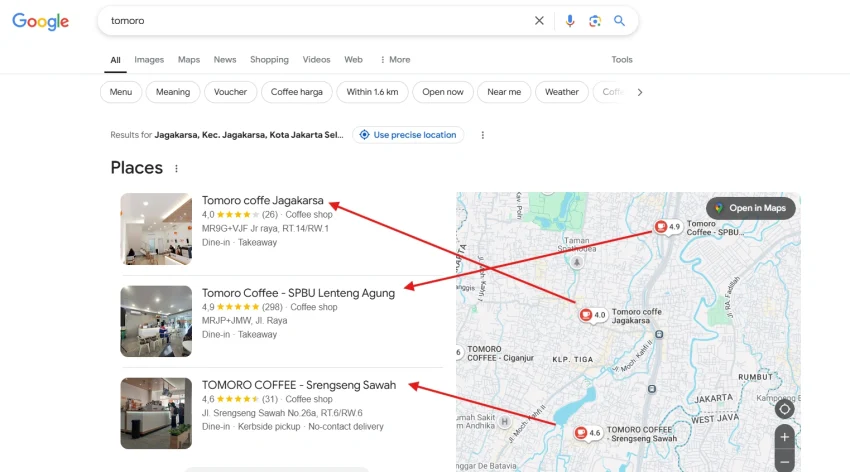Apply the Meaning filter chip

[173, 92]
